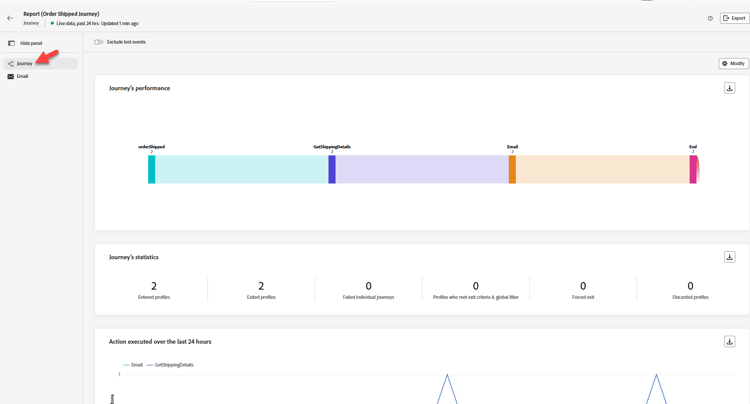Click the orderShipped label

point(152,147)
